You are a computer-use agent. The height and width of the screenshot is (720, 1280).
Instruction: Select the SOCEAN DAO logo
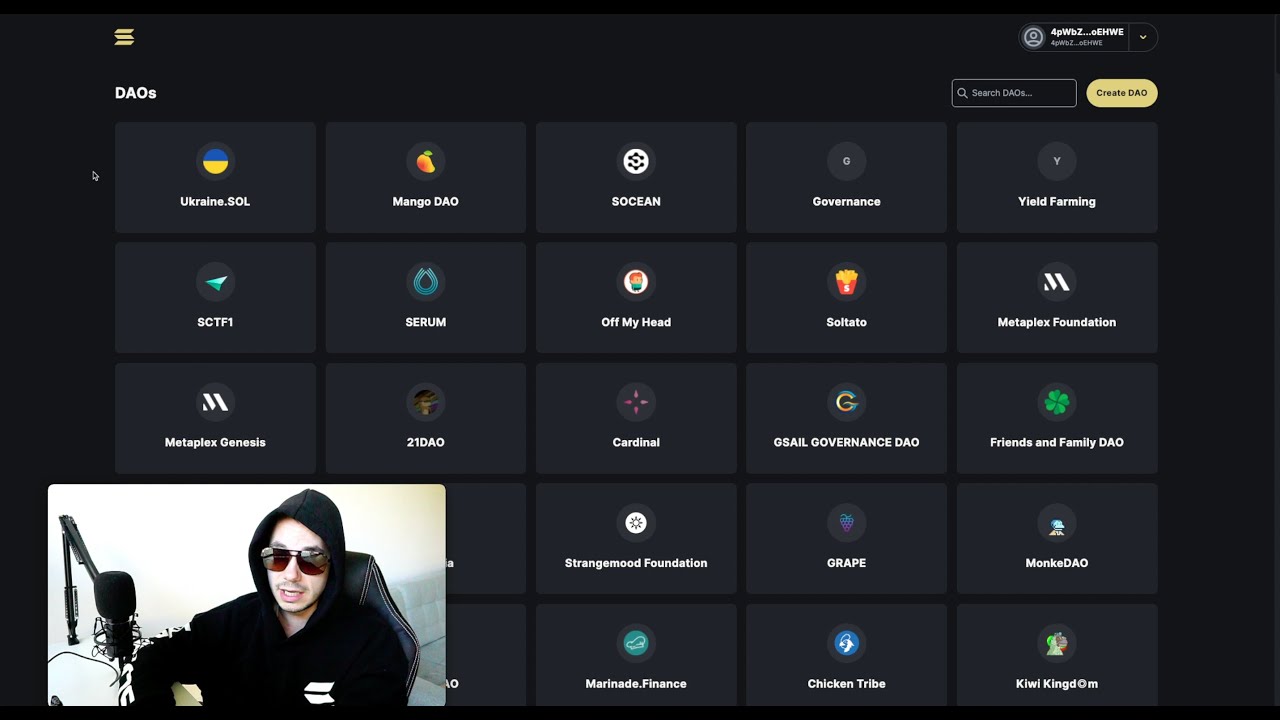pos(636,161)
